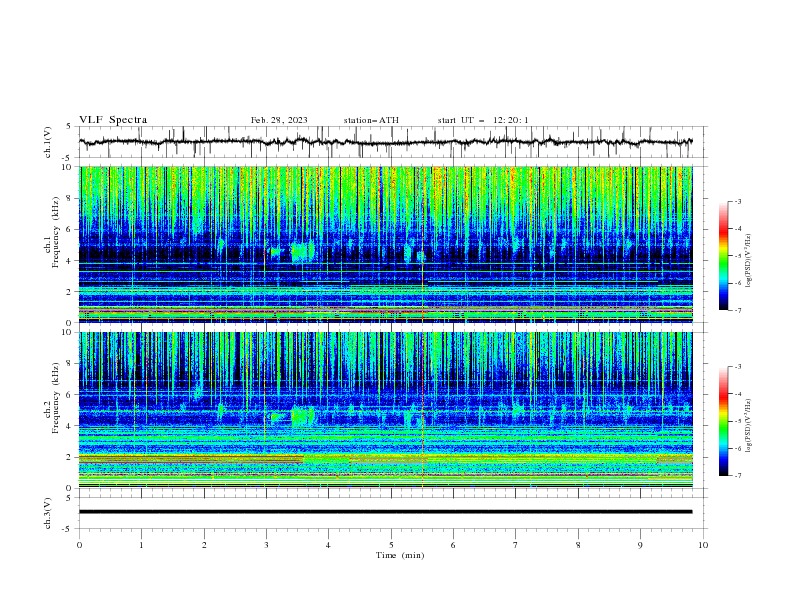Click time axis tick label "7"
Image resolution: width=792 pixels, height=612 pixels.
(516, 545)
